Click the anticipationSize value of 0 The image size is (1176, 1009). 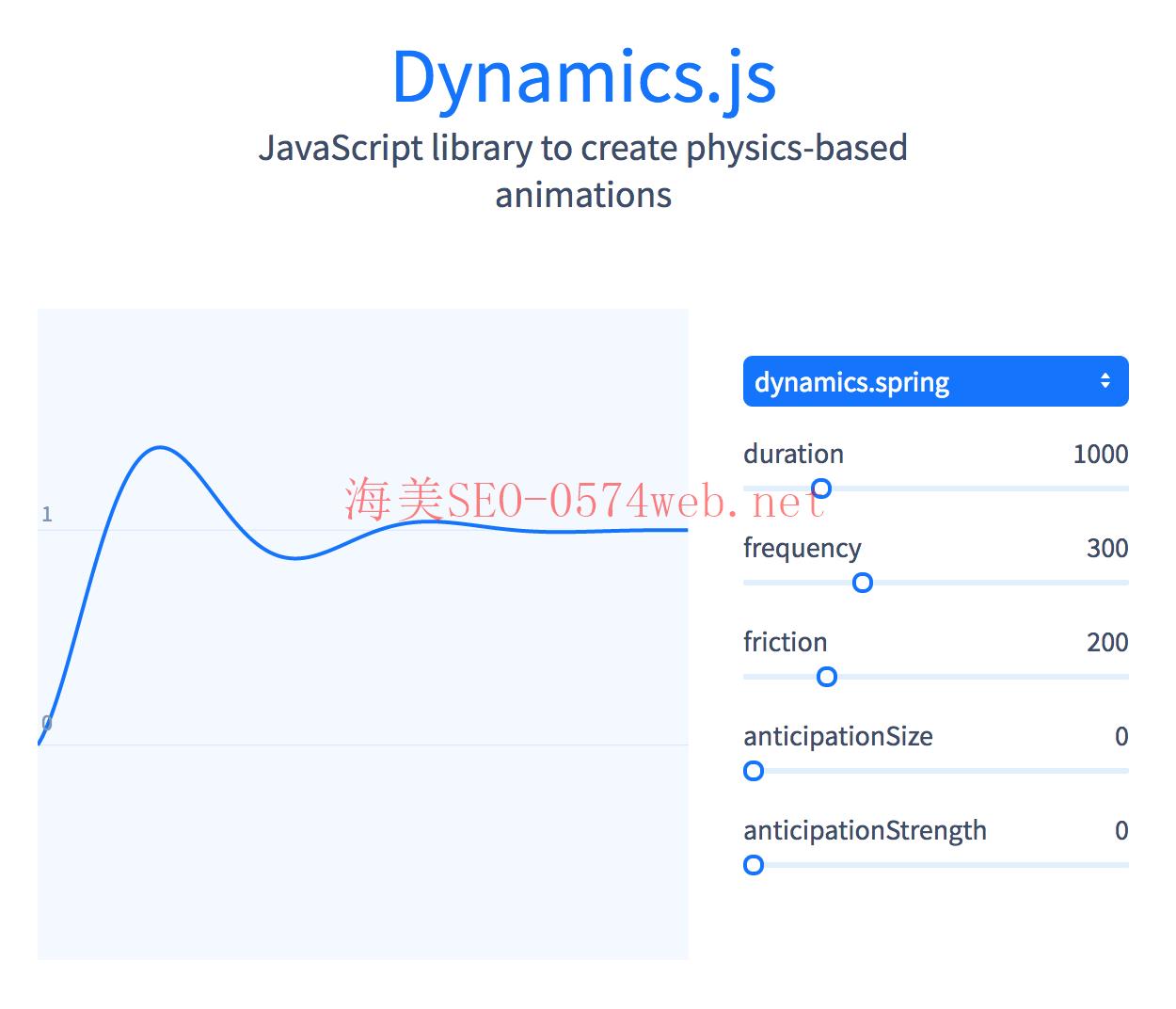coord(1122,736)
